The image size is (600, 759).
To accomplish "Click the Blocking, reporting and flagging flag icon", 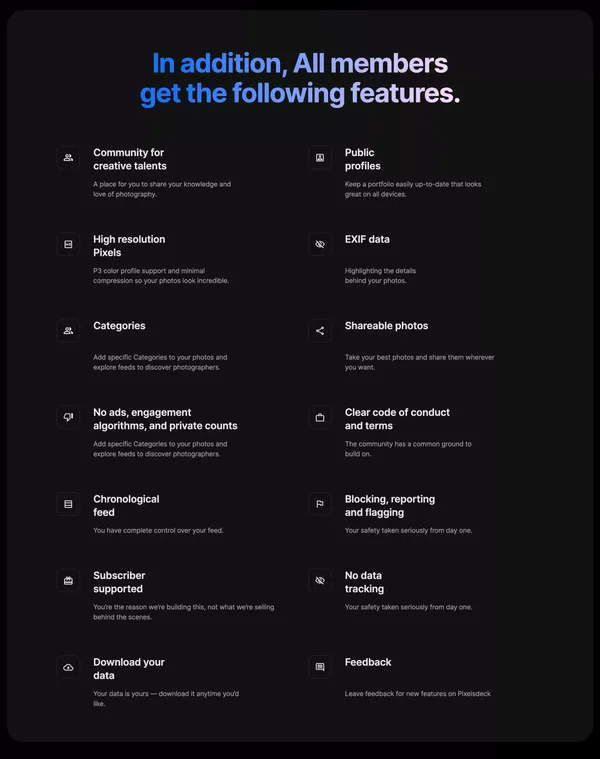I will click(320, 504).
